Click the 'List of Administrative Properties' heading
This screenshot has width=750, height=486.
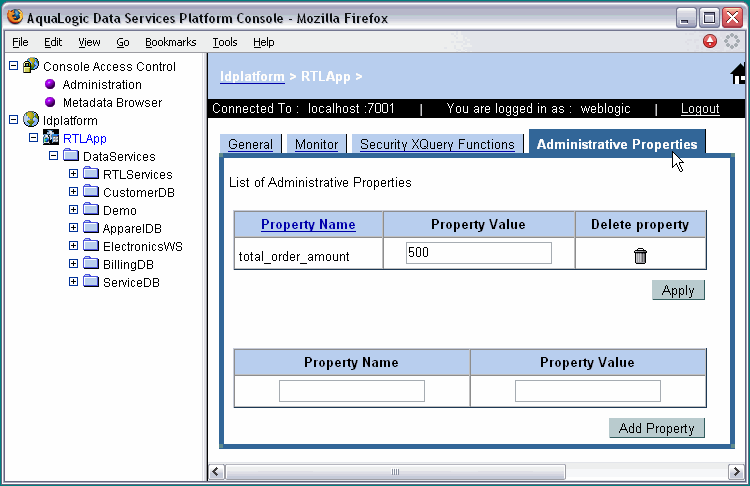(320, 183)
